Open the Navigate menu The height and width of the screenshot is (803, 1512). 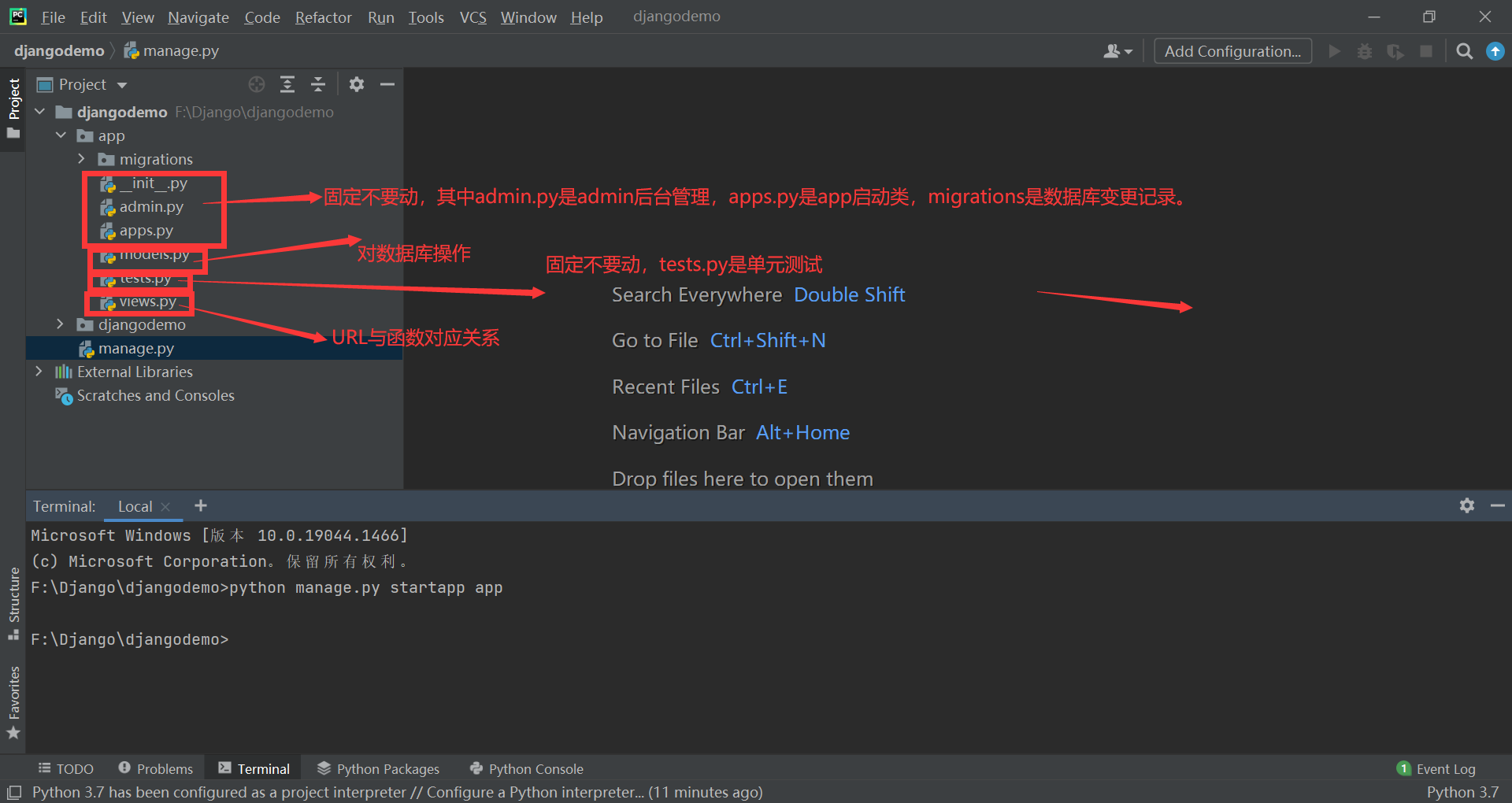pyautogui.click(x=198, y=17)
